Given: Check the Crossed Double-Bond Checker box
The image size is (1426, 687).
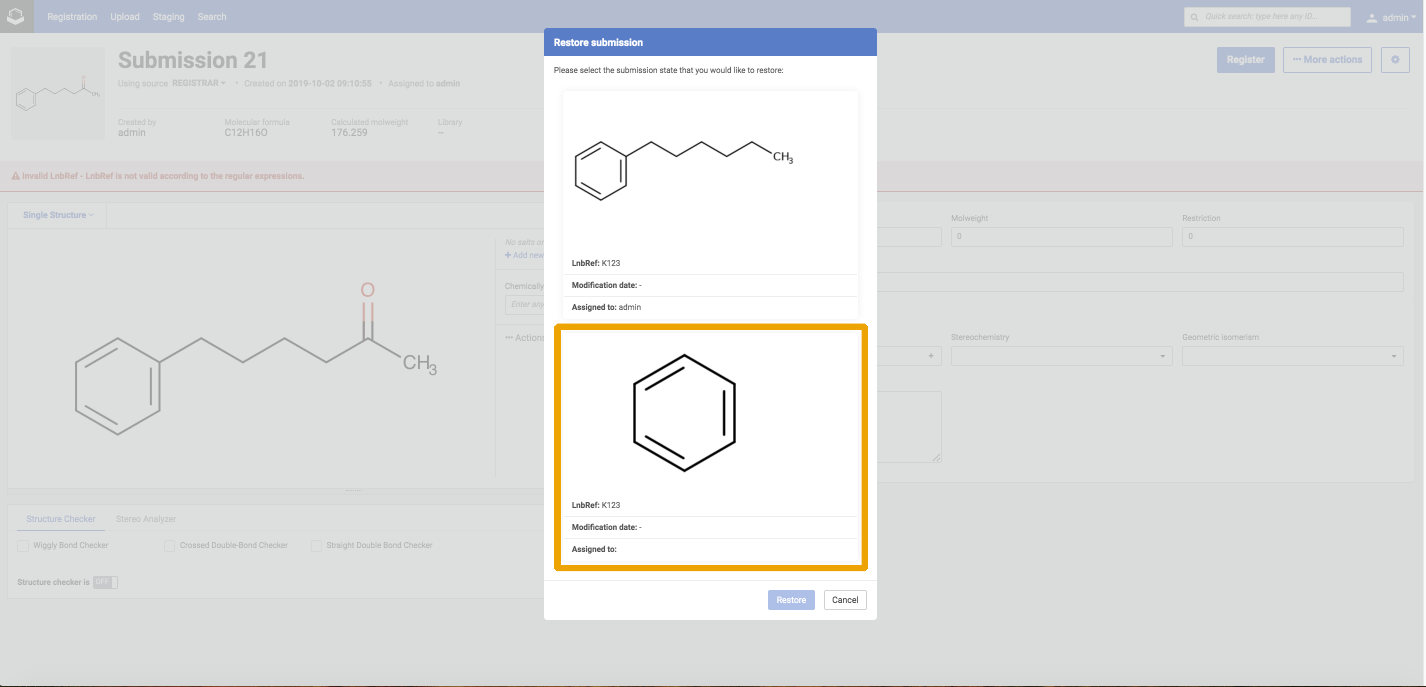Looking at the screenshot, I should click(x=170, y=546).
